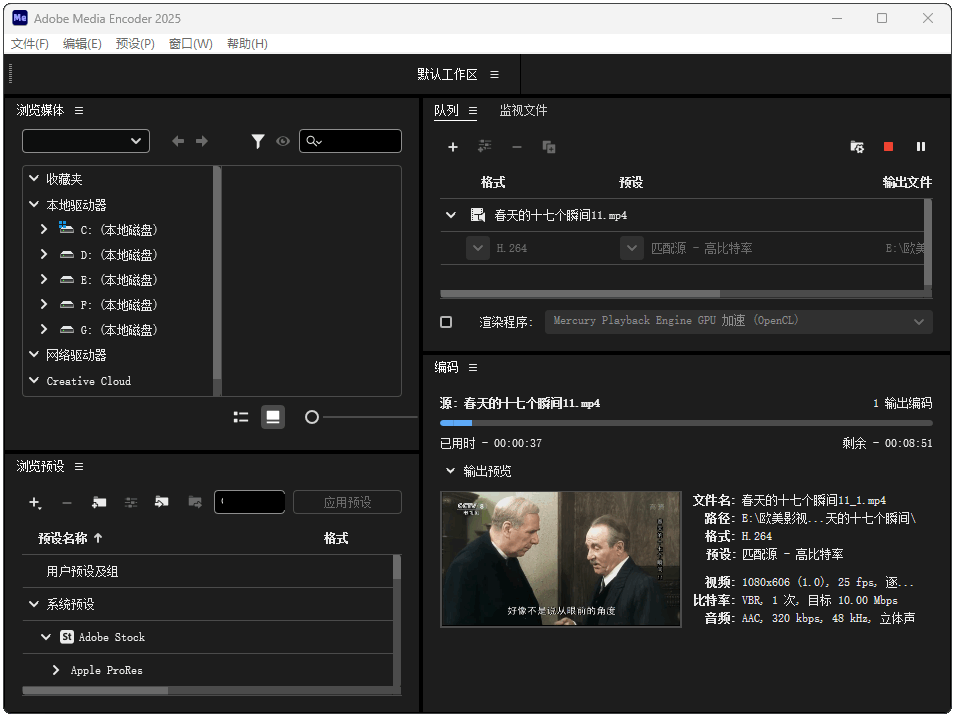Add a new source to the queue
Image resolution: width=958 pixels, height=722 pixels.
click(x=453, y=147)
